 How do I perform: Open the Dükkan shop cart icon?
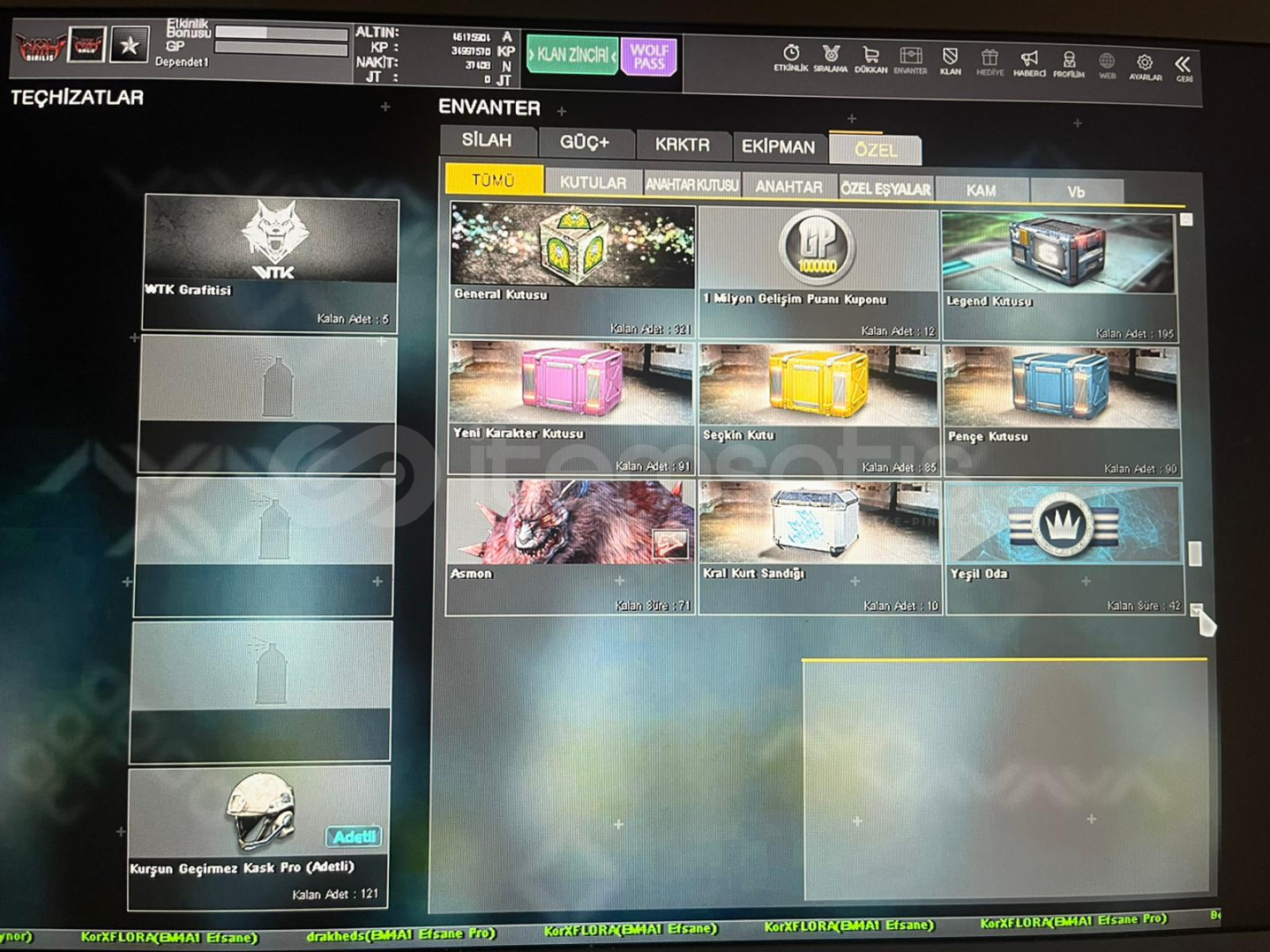(870, 60)
